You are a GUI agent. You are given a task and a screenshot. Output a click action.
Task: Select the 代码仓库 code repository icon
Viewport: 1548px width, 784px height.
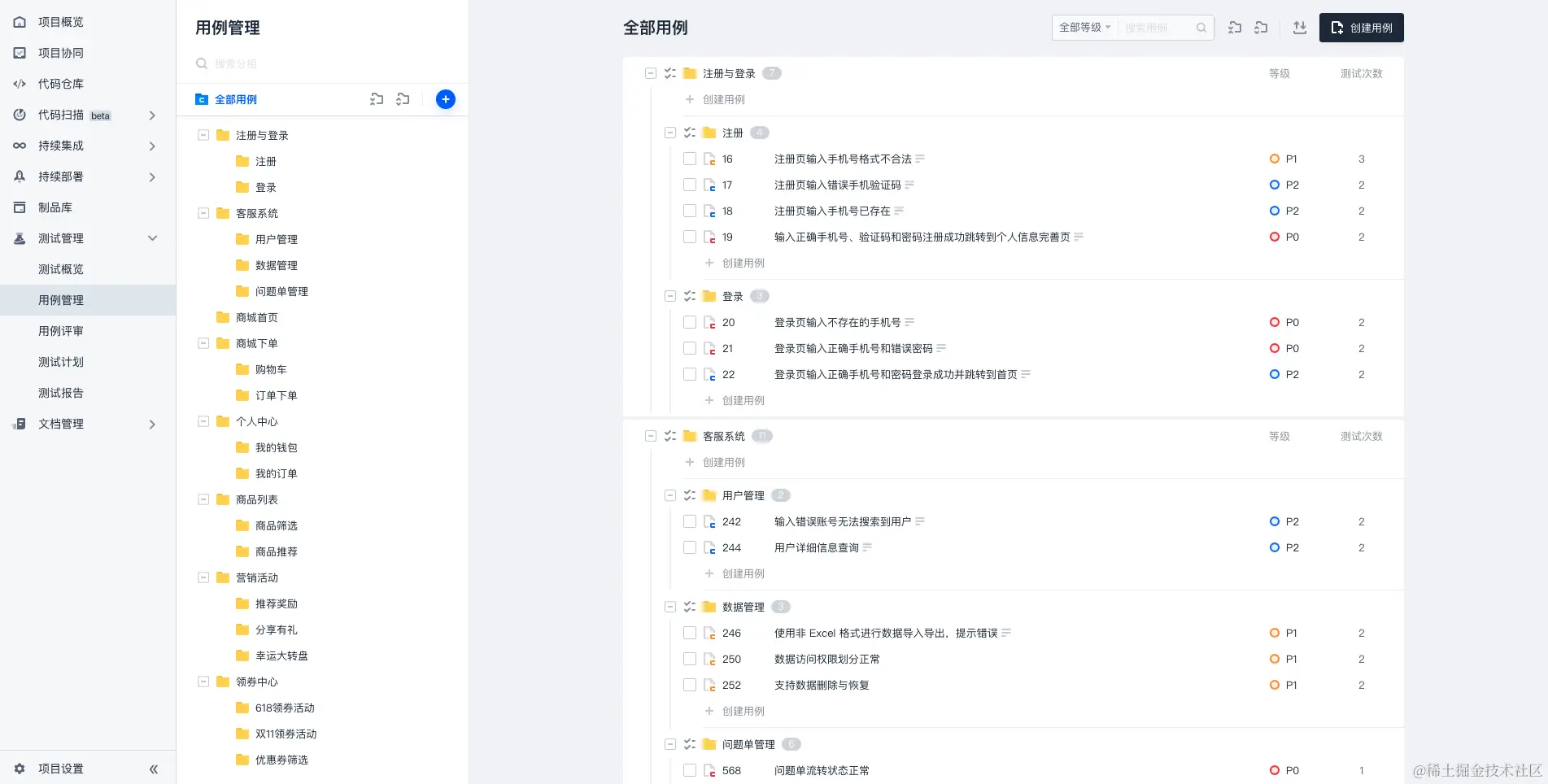point(20,83)
